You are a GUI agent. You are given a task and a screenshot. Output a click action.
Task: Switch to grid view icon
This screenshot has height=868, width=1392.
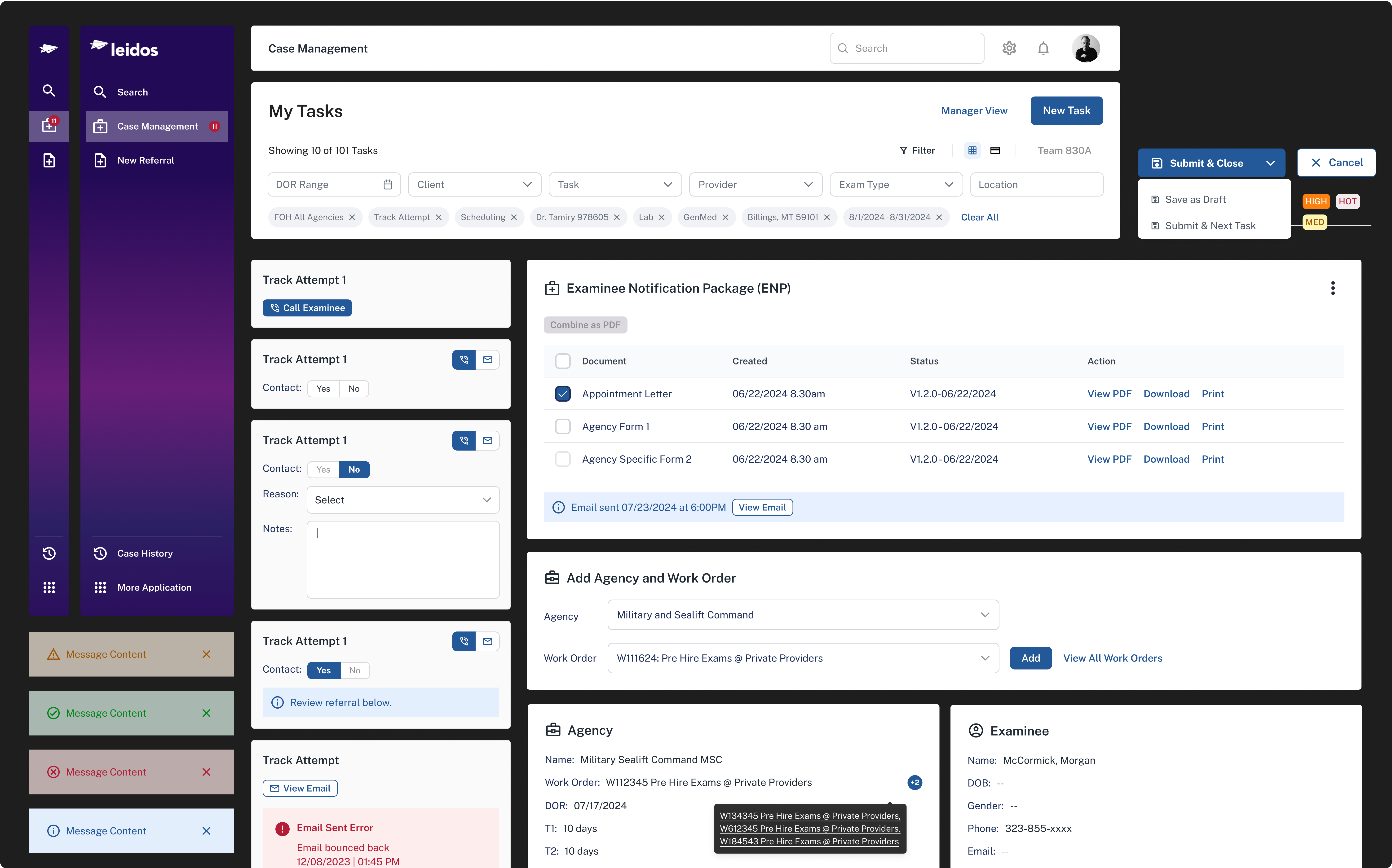(x=972, y=150)
